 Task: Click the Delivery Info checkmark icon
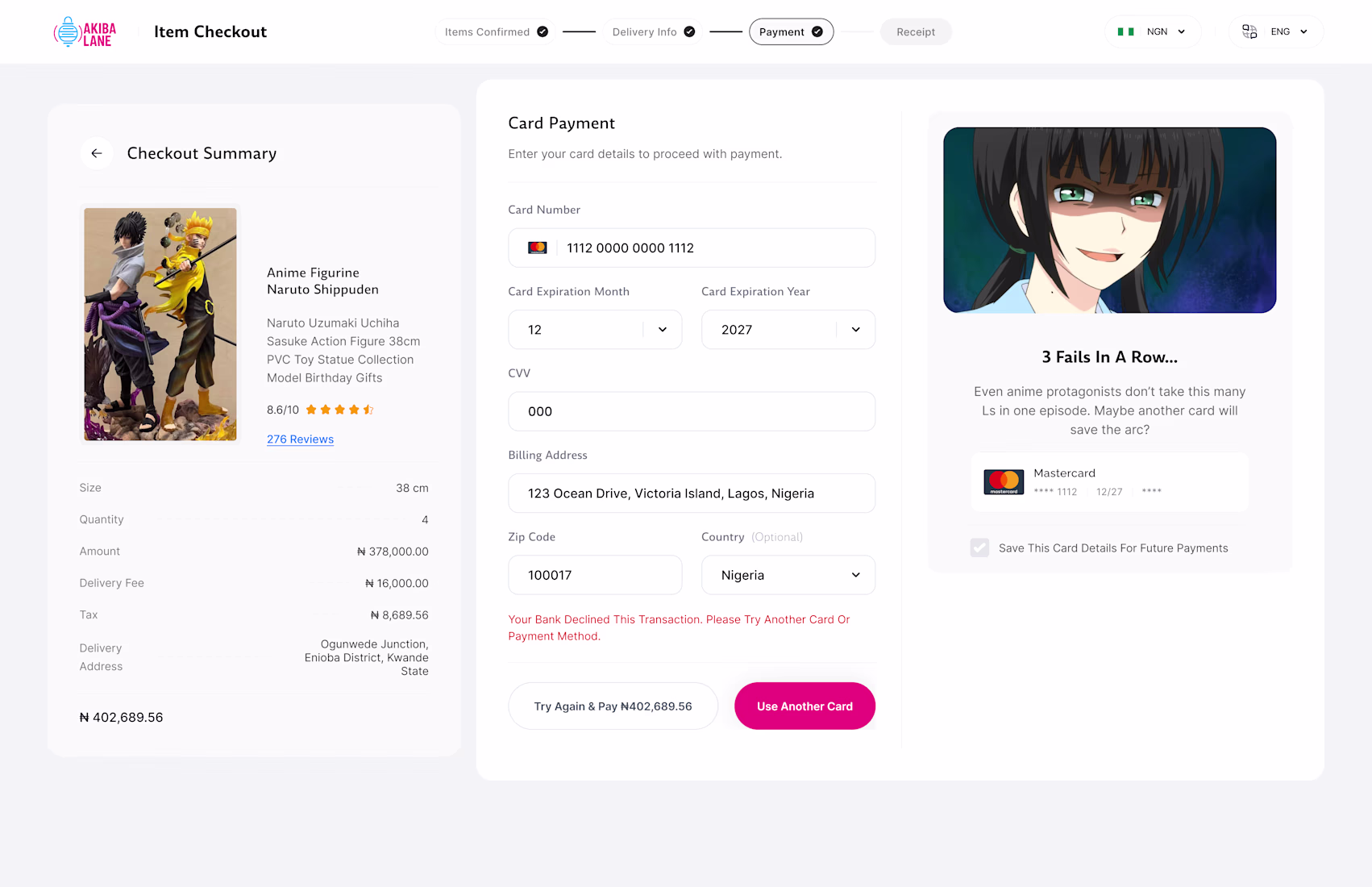pyautogui.click(x=689, y=31)
